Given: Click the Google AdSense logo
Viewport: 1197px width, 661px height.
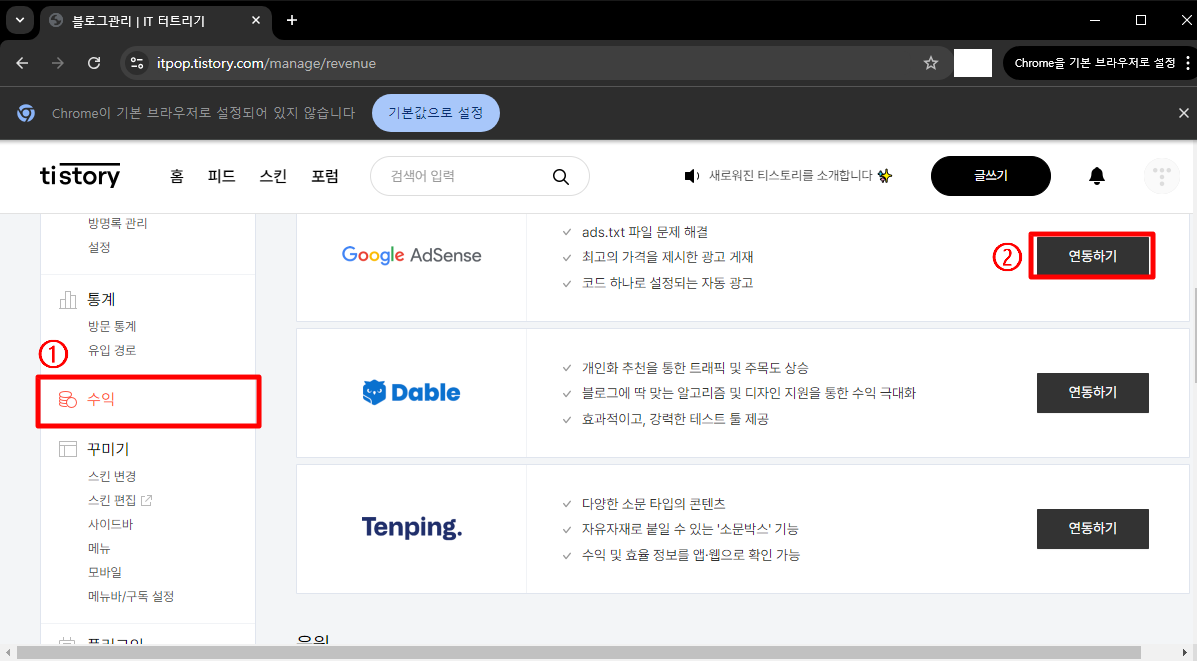Looking at the screenshot, I should tap(411, 255).
